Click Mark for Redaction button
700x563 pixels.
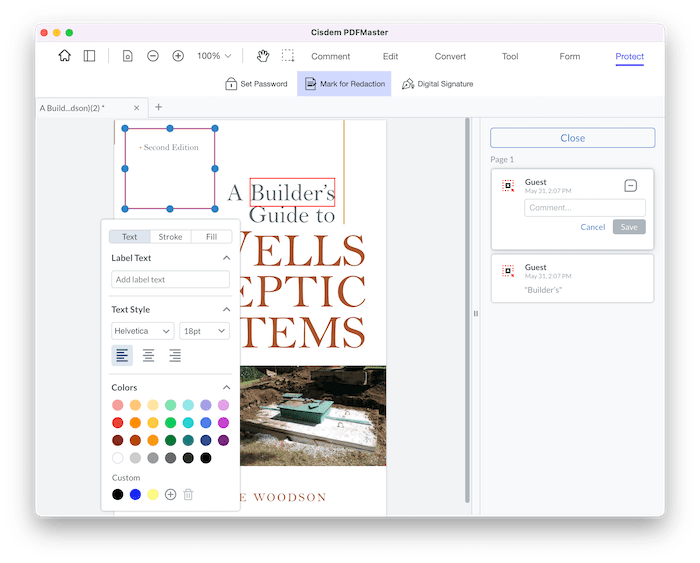coord(344,83)
